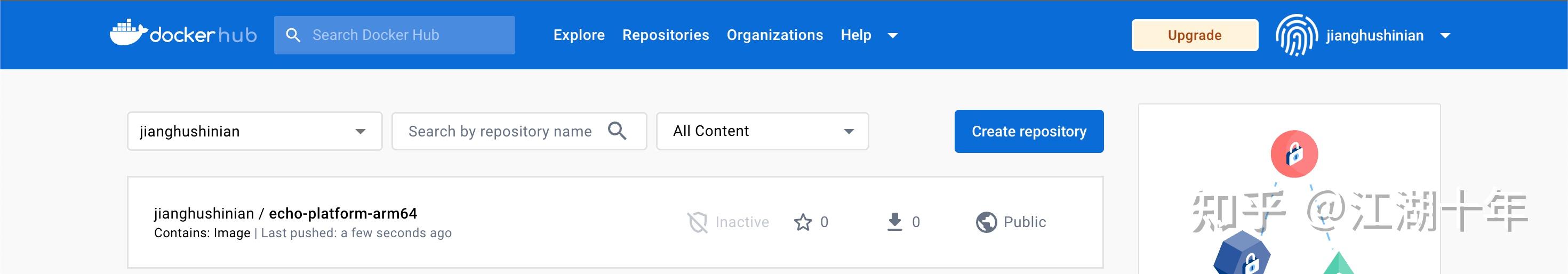
Task: Click the Inactive shield scan icon
Action: click(697, 222)
